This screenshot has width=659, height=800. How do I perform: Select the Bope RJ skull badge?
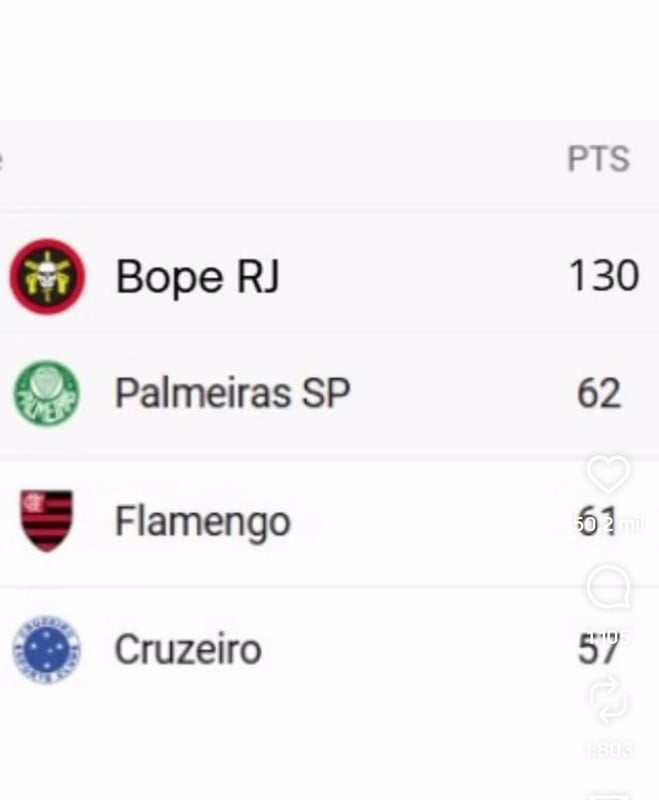46,277
